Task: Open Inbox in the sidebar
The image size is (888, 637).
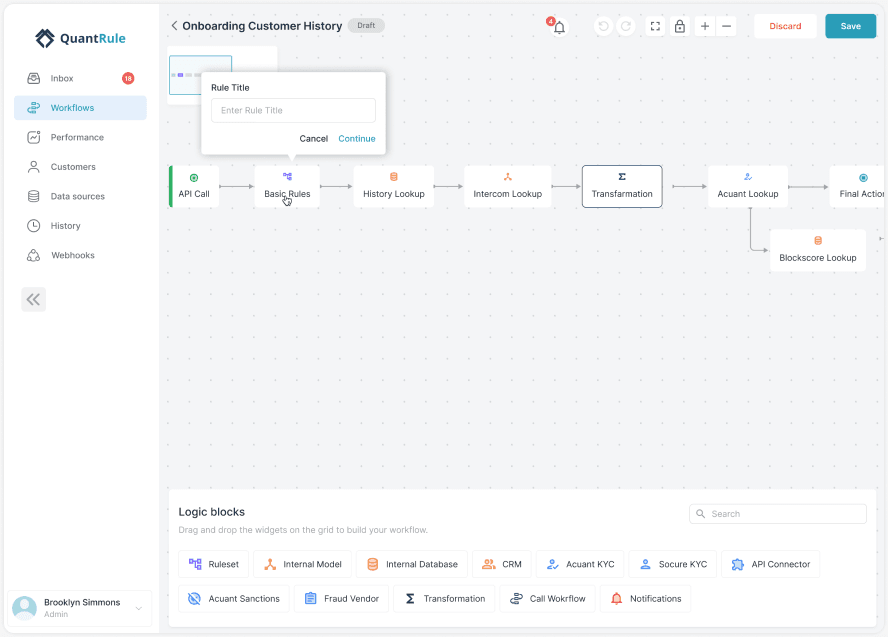Action: tap(80, 78)
